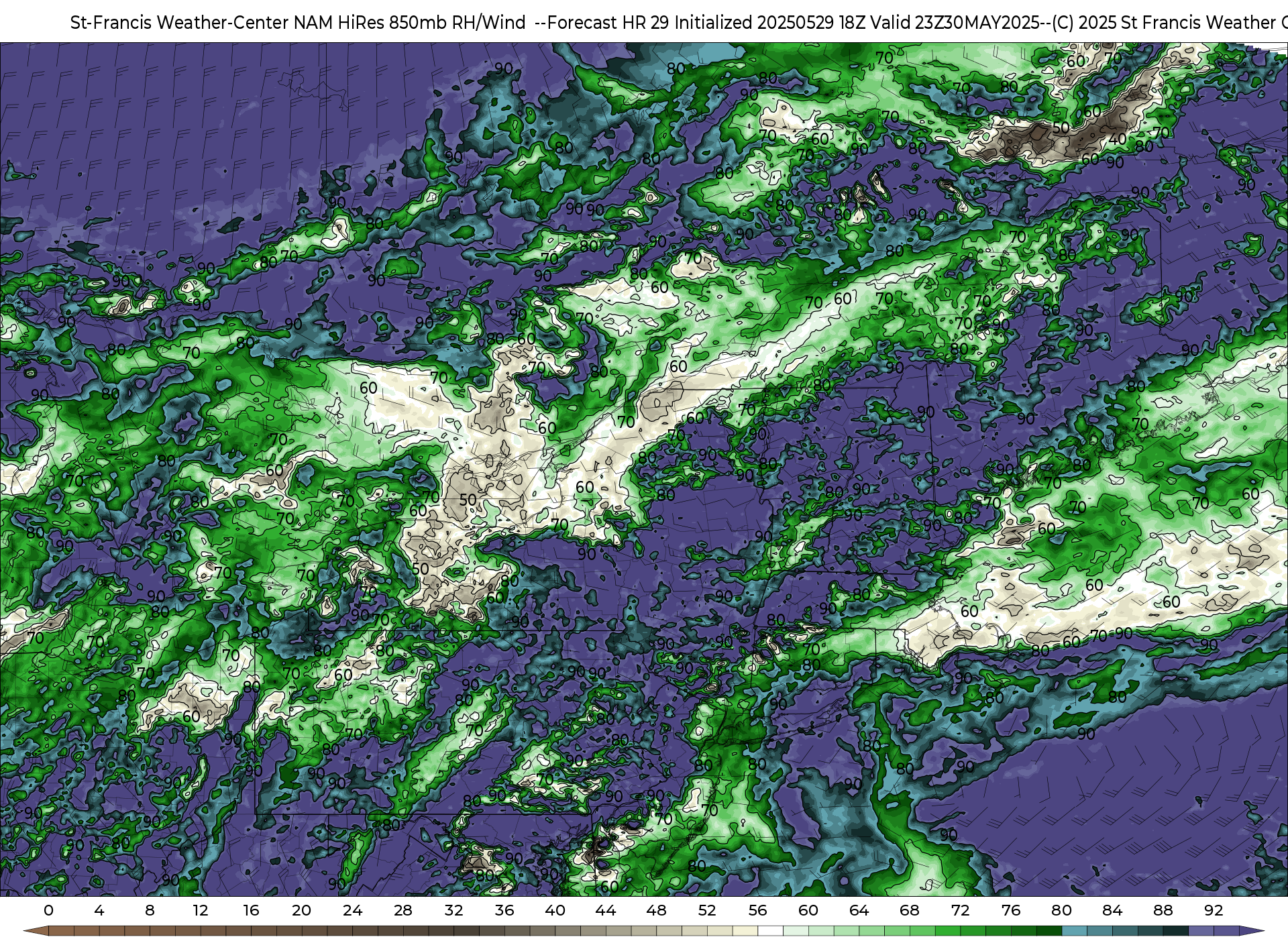This screenshot has height=939, width=1288.
Task: Click the colorbar tick label '36'
Action: 504,910
